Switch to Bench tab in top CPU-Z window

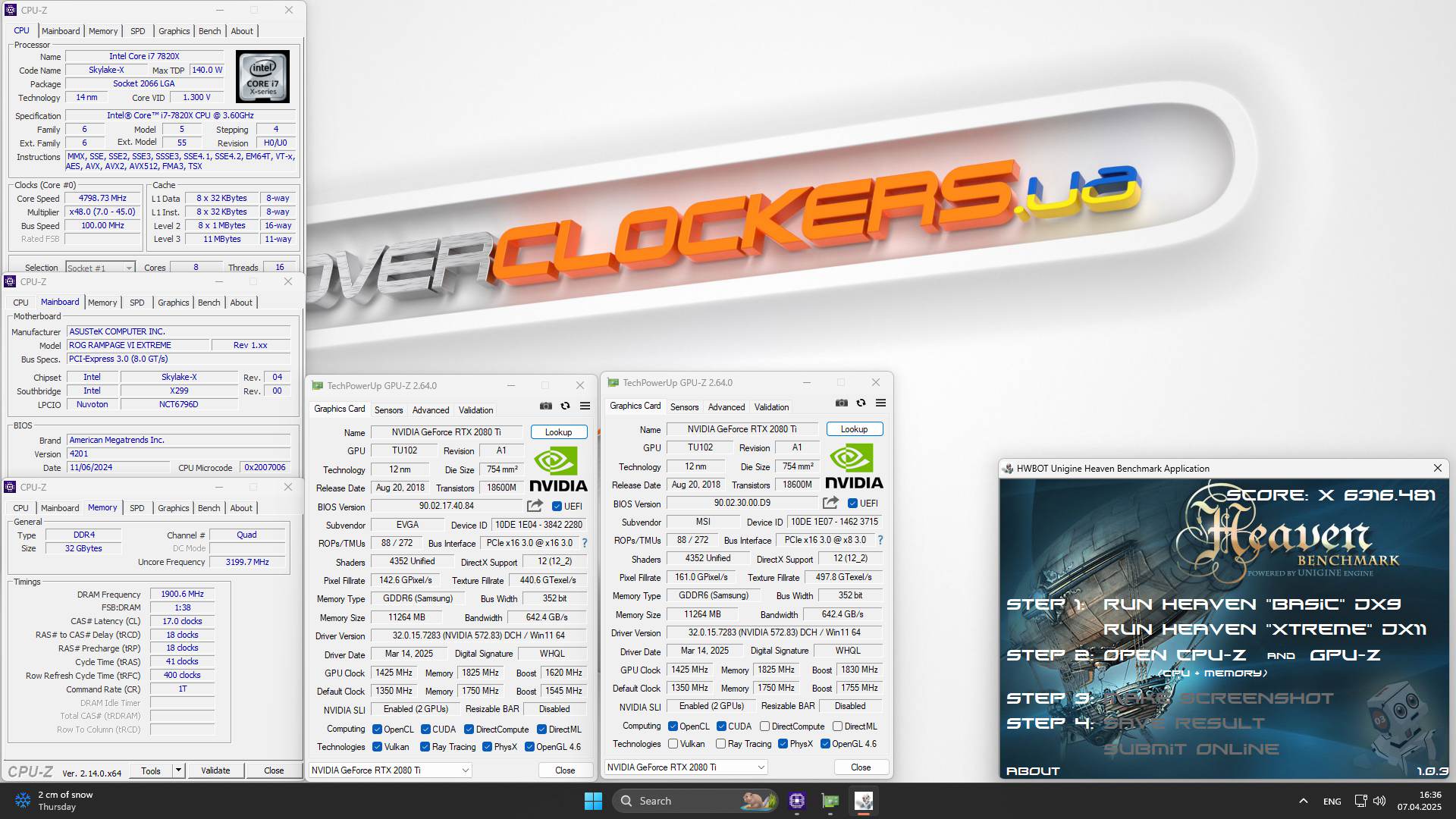(209, 31)
